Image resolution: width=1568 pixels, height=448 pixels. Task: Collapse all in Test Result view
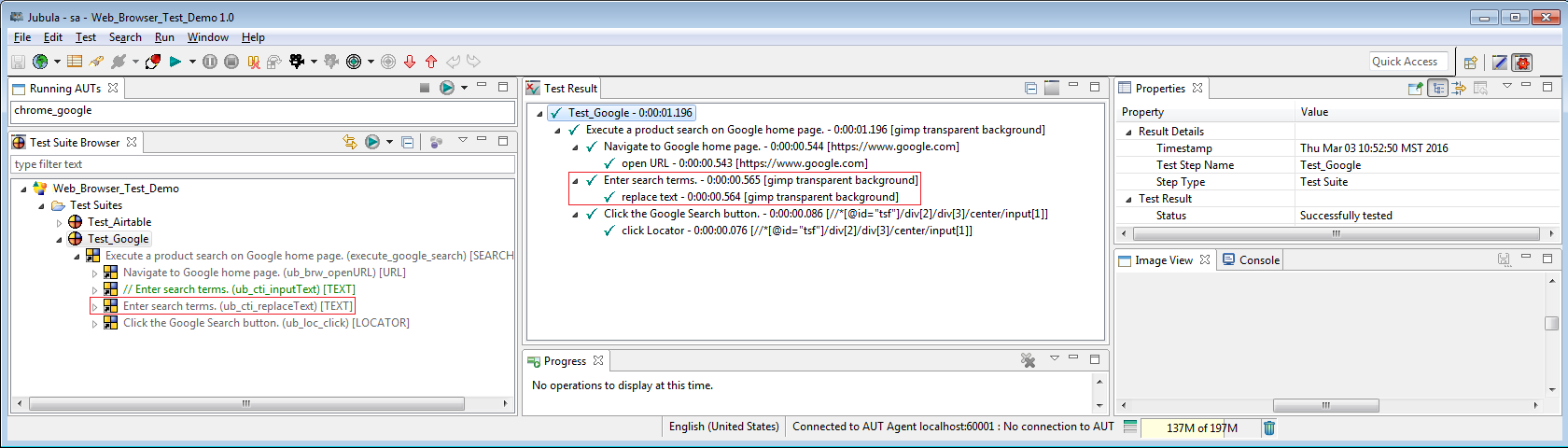(1031, 88)
